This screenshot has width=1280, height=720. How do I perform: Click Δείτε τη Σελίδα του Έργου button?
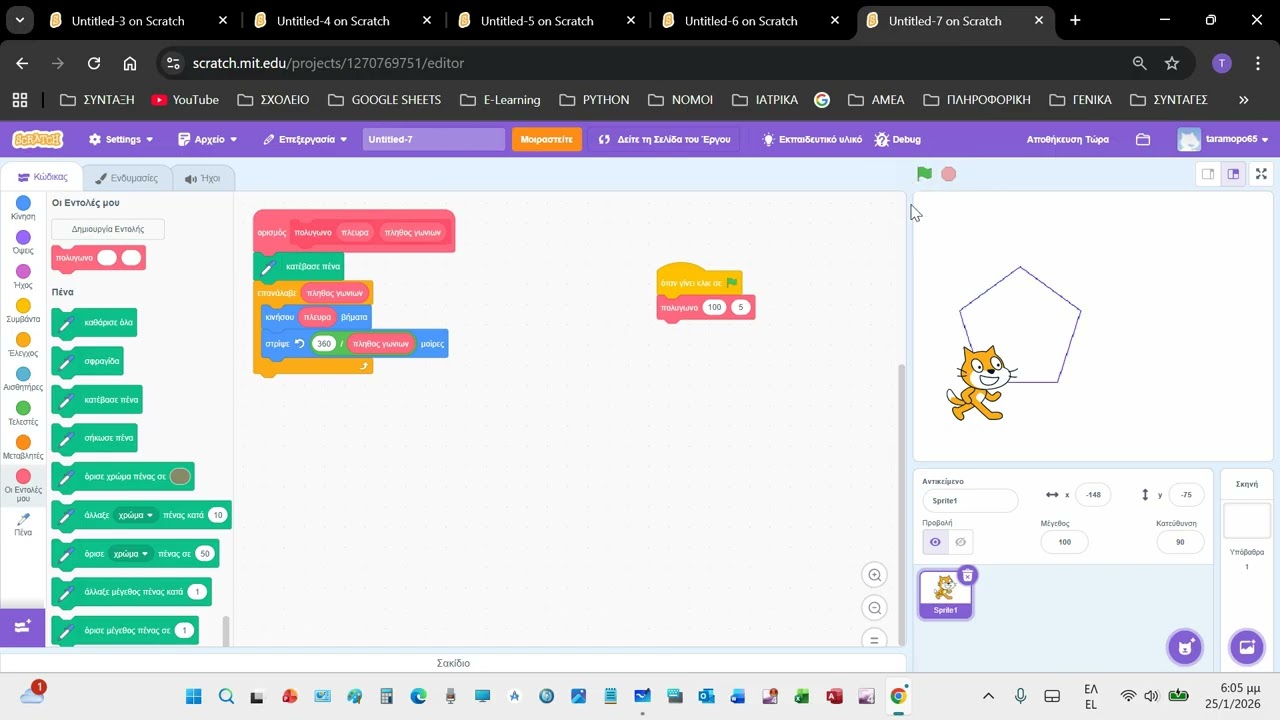point(664,139)
